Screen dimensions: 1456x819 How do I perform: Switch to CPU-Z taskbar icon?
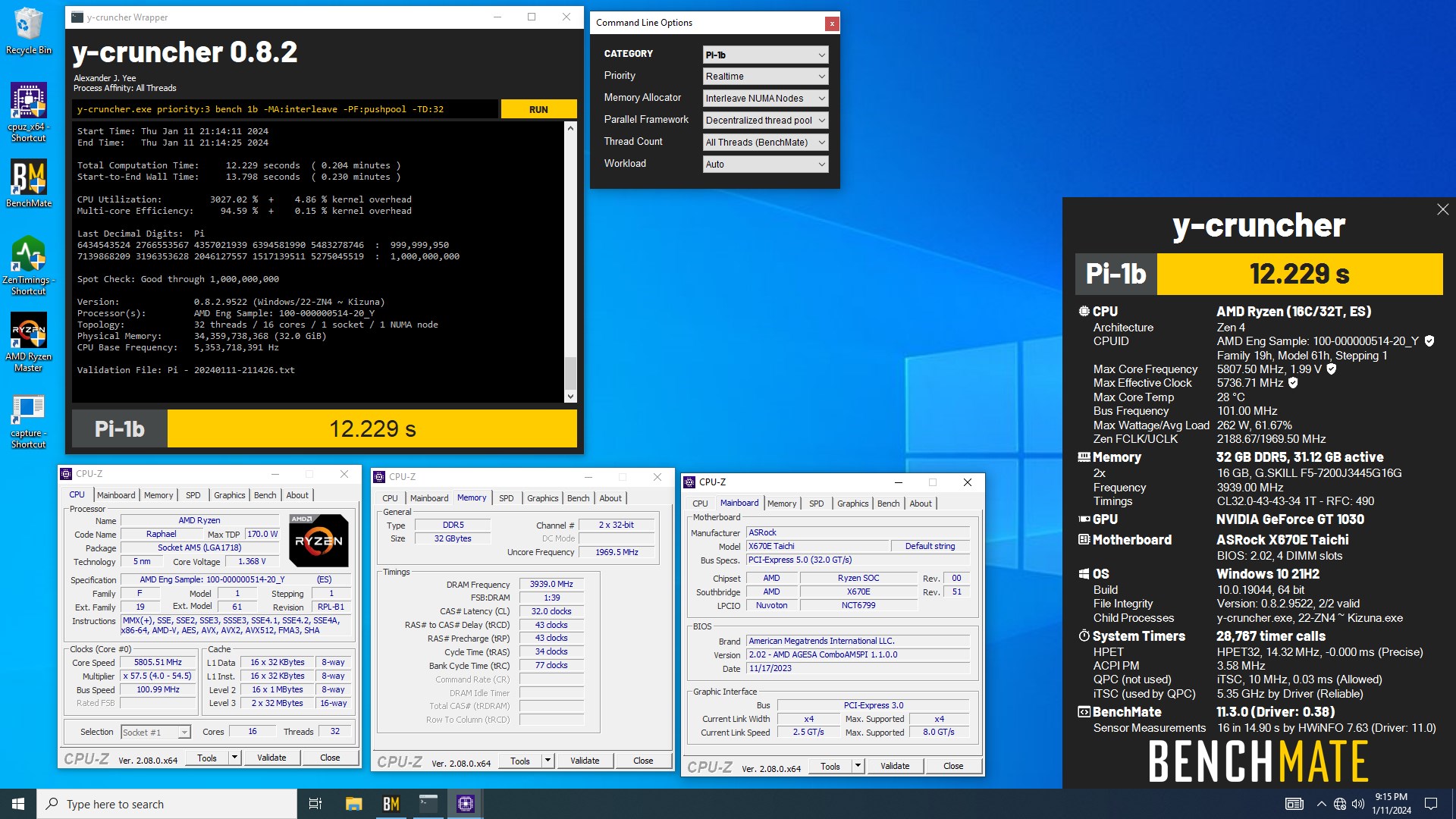pyautogui.click(x=466, y=804)
